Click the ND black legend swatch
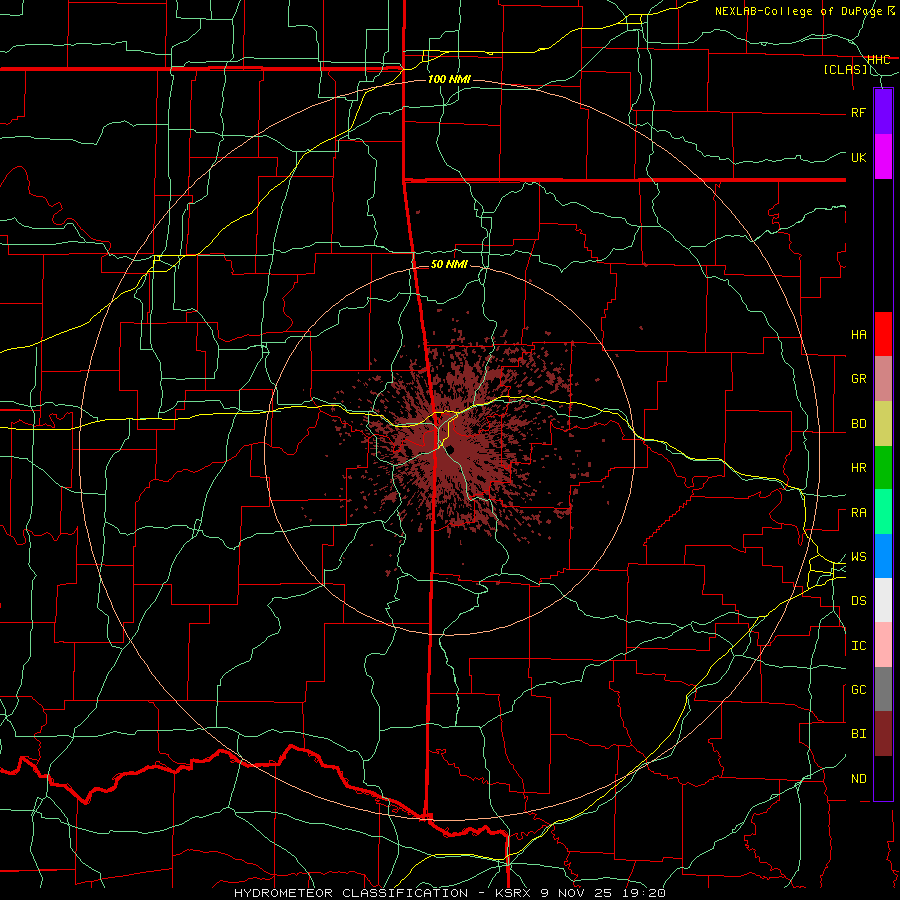 pyautogui.click(x=883, y=778)
